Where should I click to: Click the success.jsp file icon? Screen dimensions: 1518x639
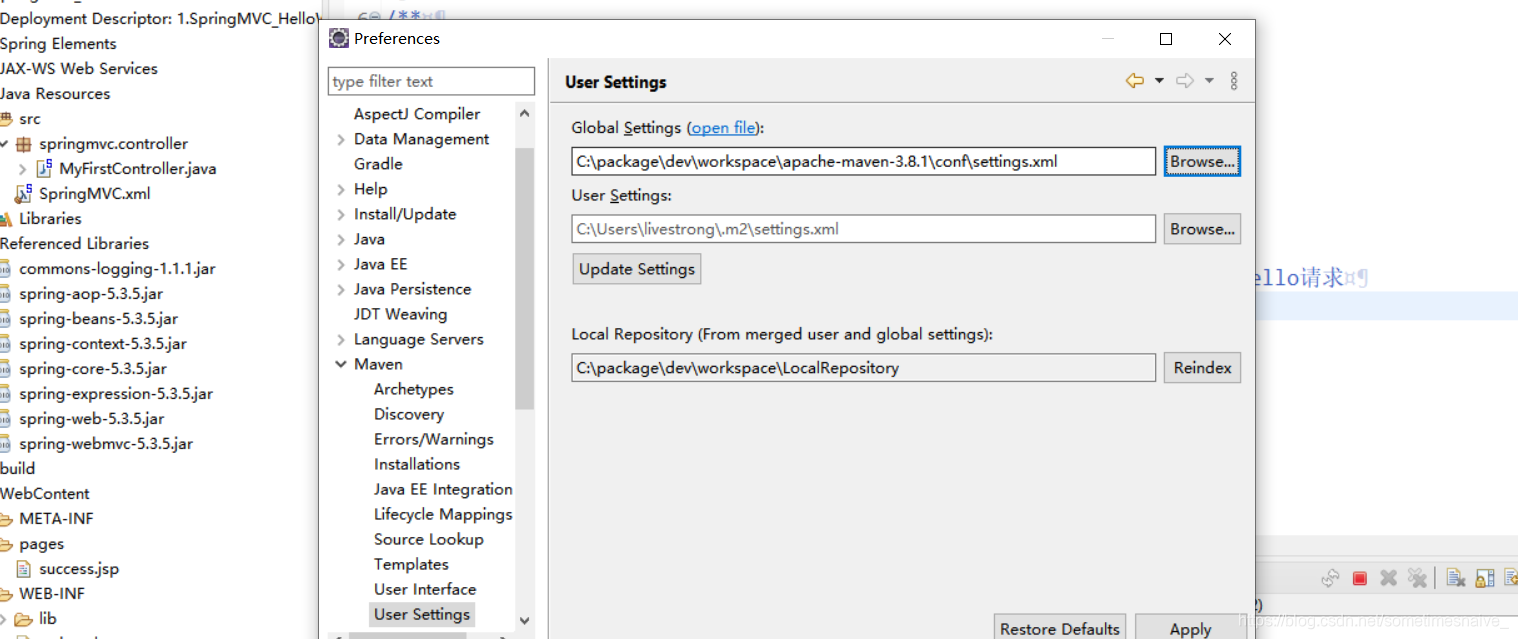[x=24, y=569]
